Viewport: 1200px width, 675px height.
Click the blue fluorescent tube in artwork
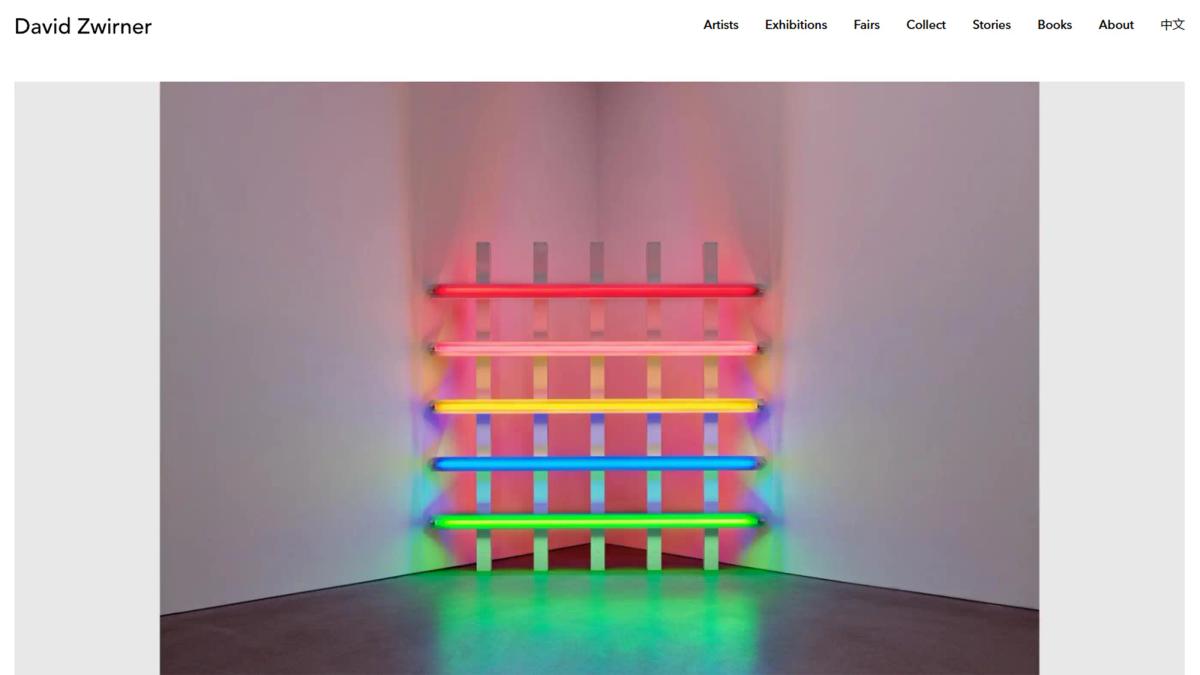596,464
